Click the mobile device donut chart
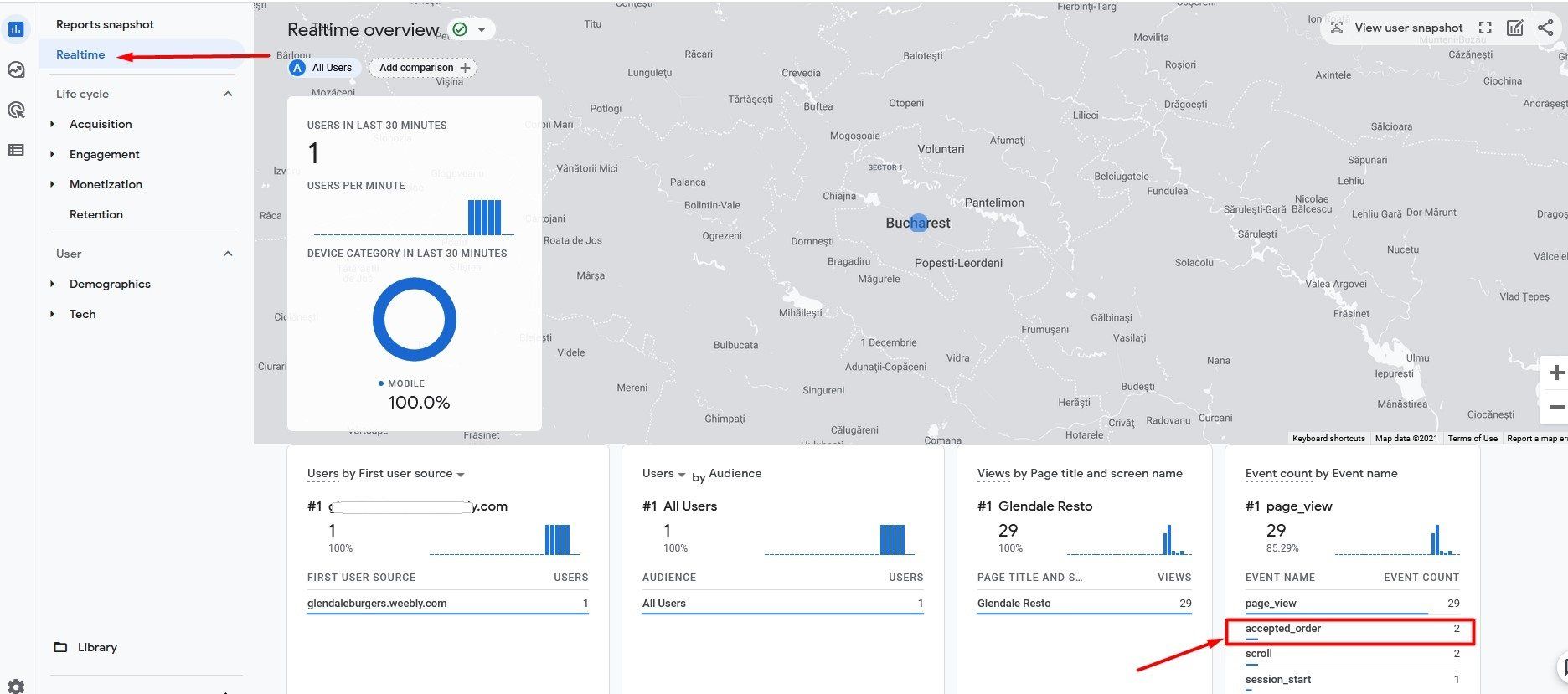The image size is (1568, 694). click(x=415, y=319)
